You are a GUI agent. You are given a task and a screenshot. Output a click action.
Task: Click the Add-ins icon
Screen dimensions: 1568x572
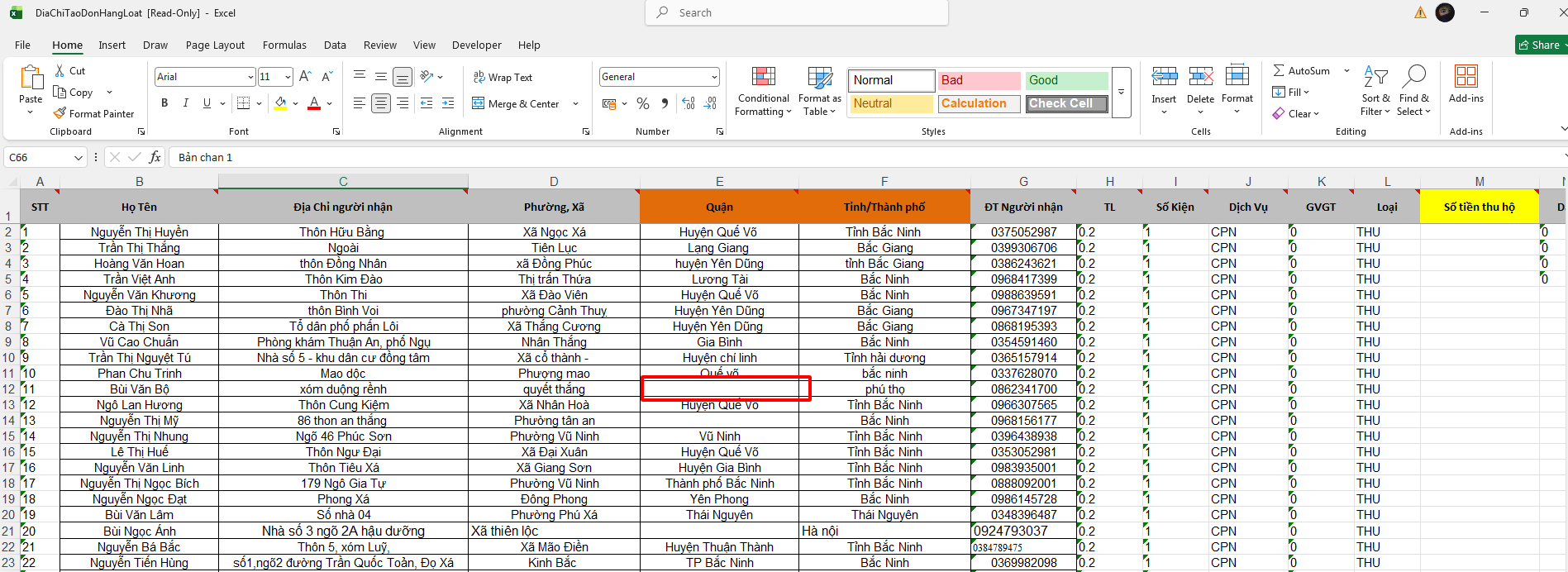coord(1466,76)
